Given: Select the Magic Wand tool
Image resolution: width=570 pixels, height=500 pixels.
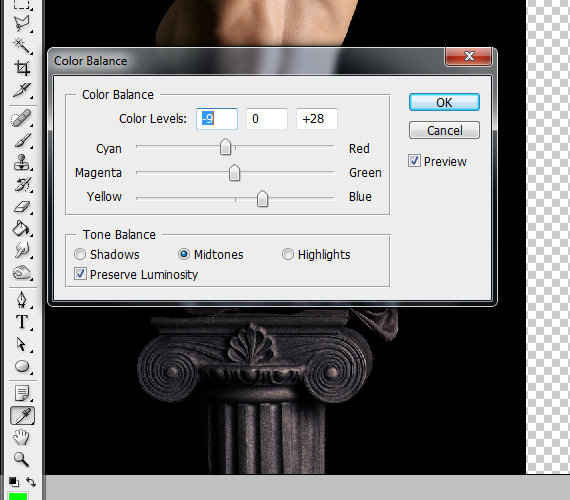Looking at the screenshot, I should click(22, 46).
